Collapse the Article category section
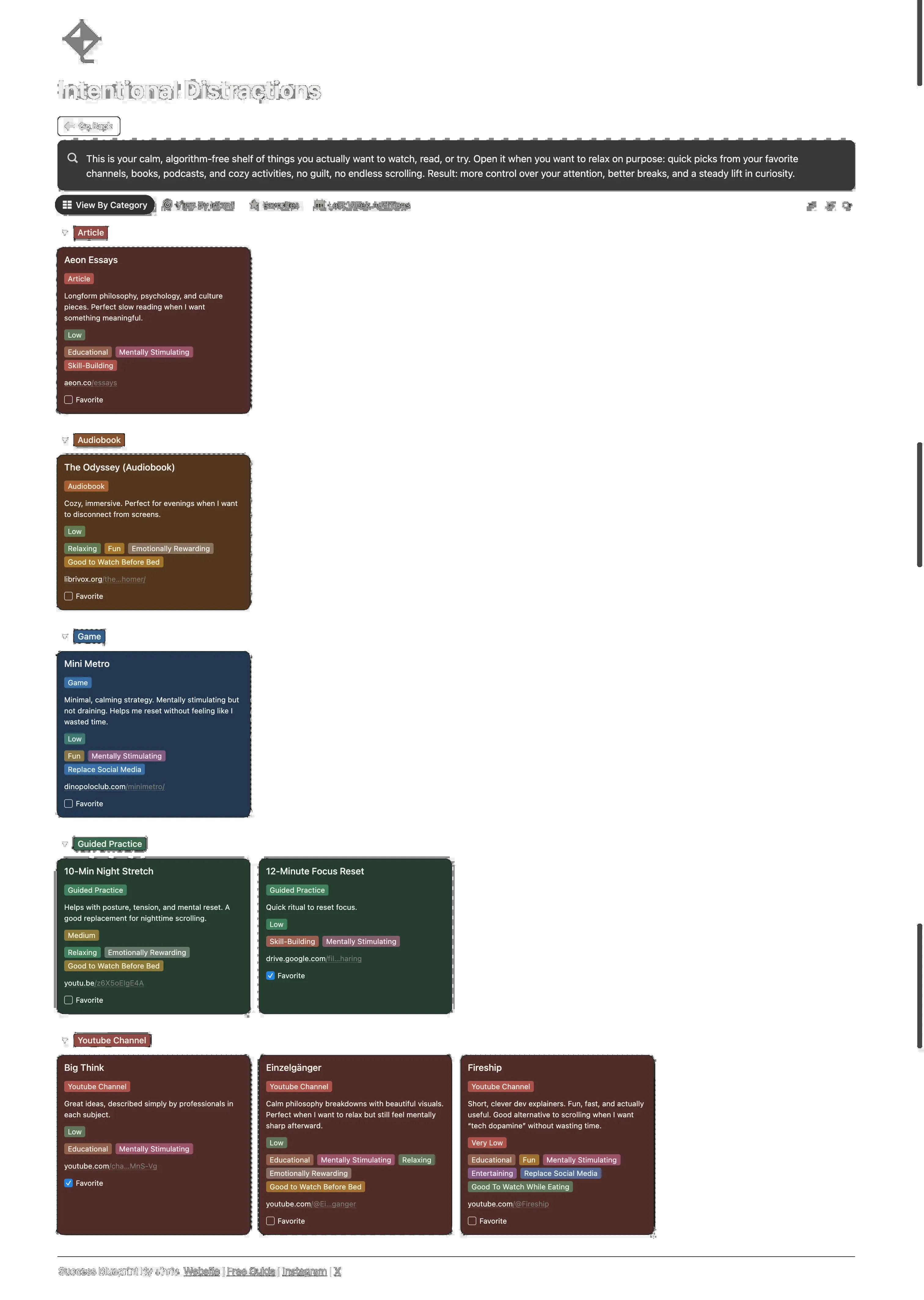 [x=65, y=232]
